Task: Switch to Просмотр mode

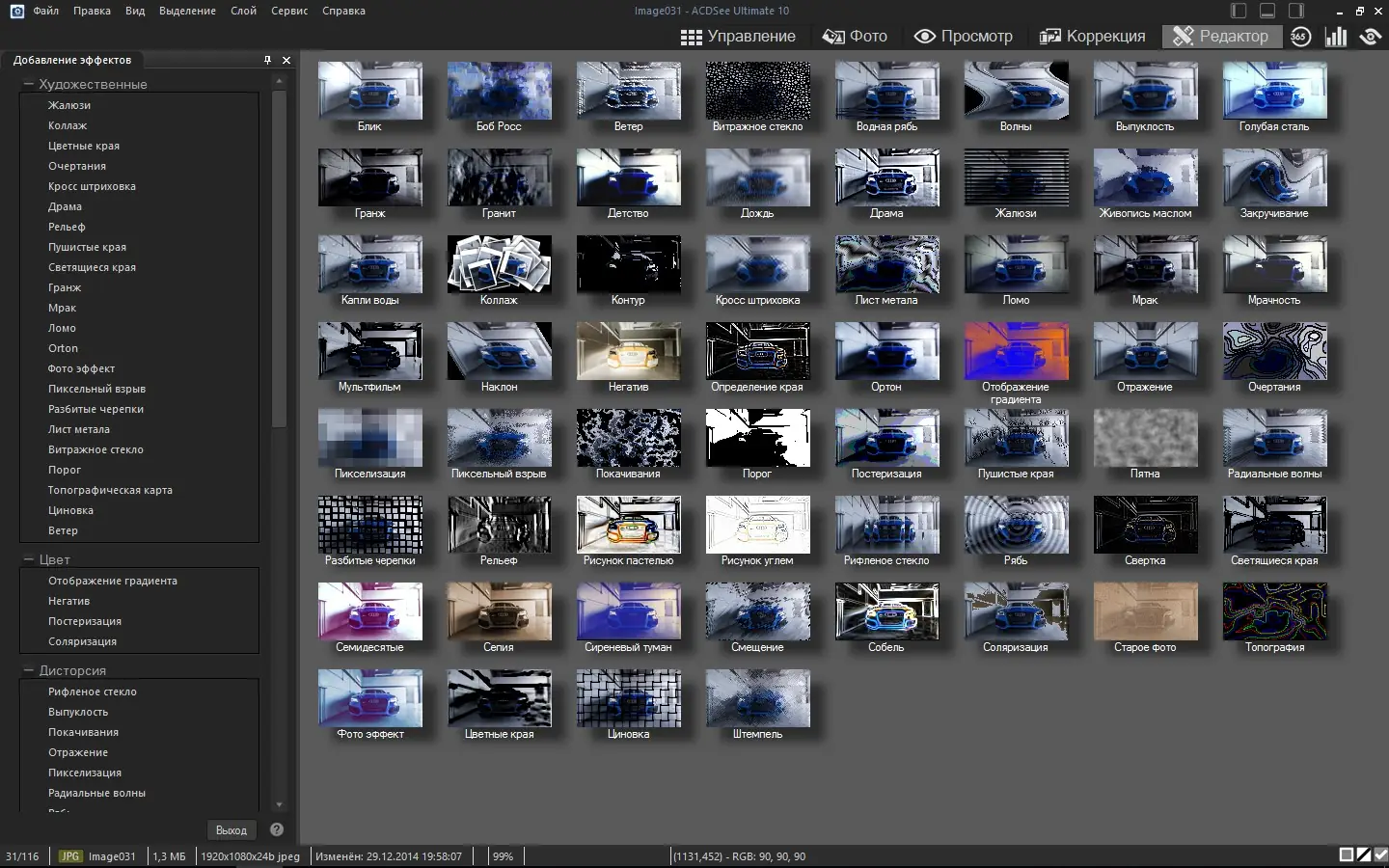Action: (x=963, y=37)
